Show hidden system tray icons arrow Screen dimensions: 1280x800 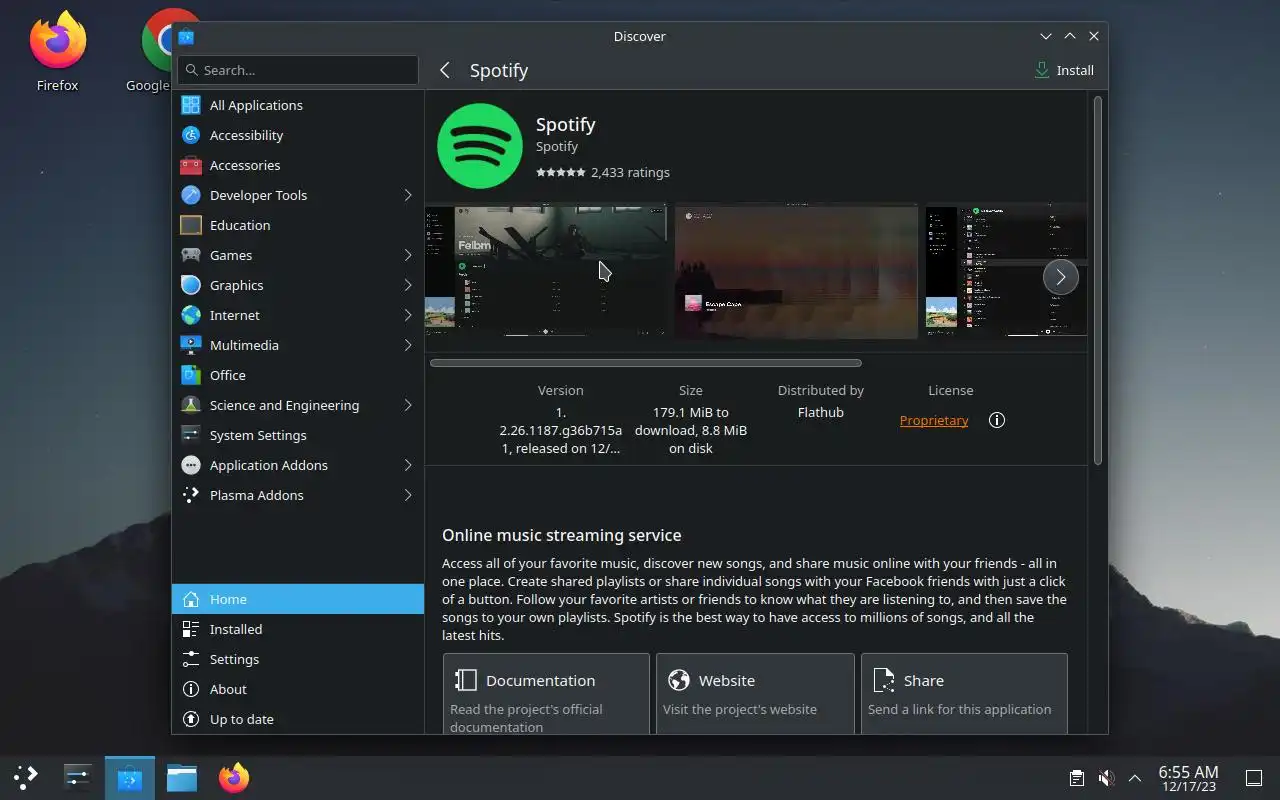coord(1135,778)
